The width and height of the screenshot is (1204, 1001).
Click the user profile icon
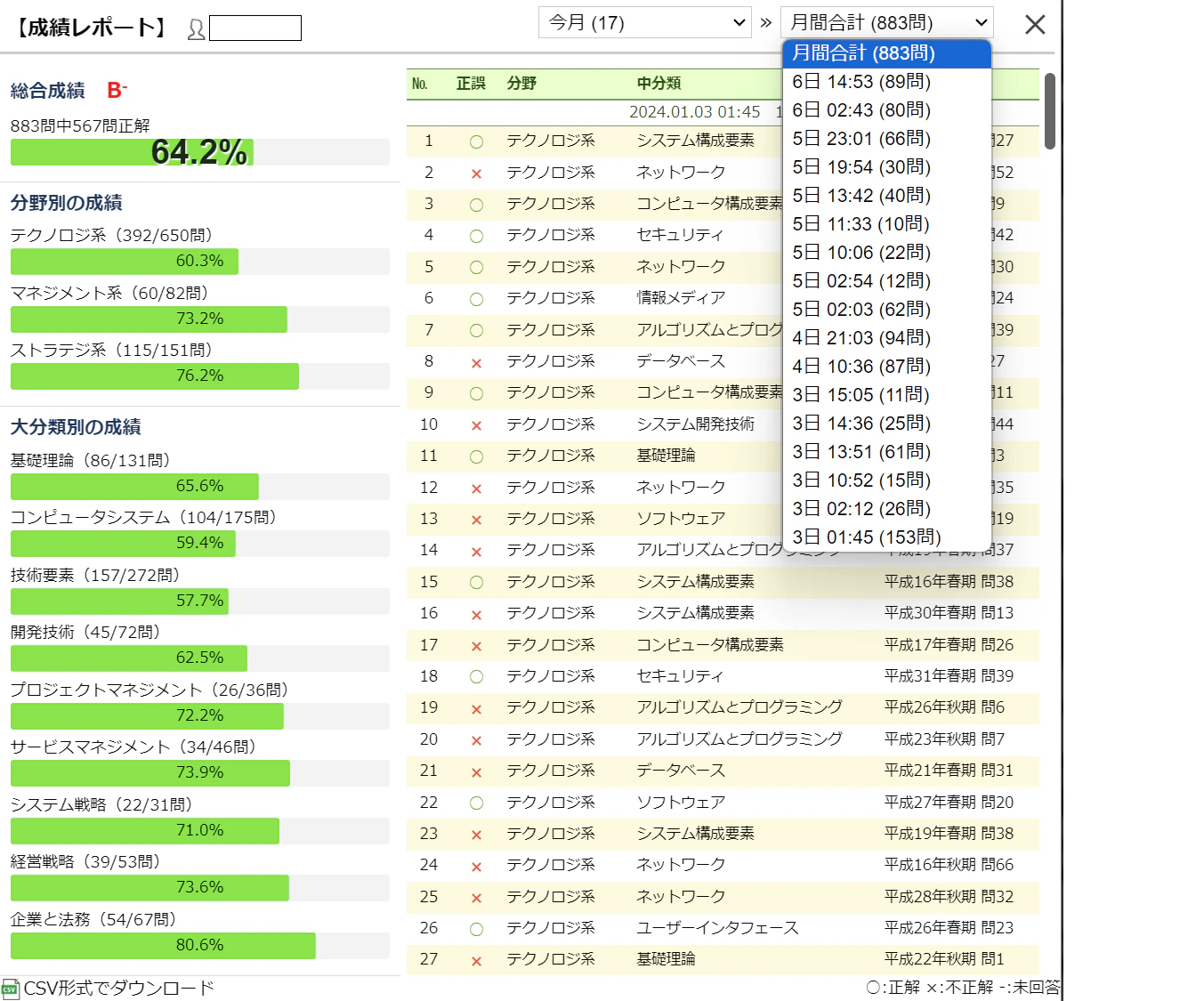click(196, 29)
